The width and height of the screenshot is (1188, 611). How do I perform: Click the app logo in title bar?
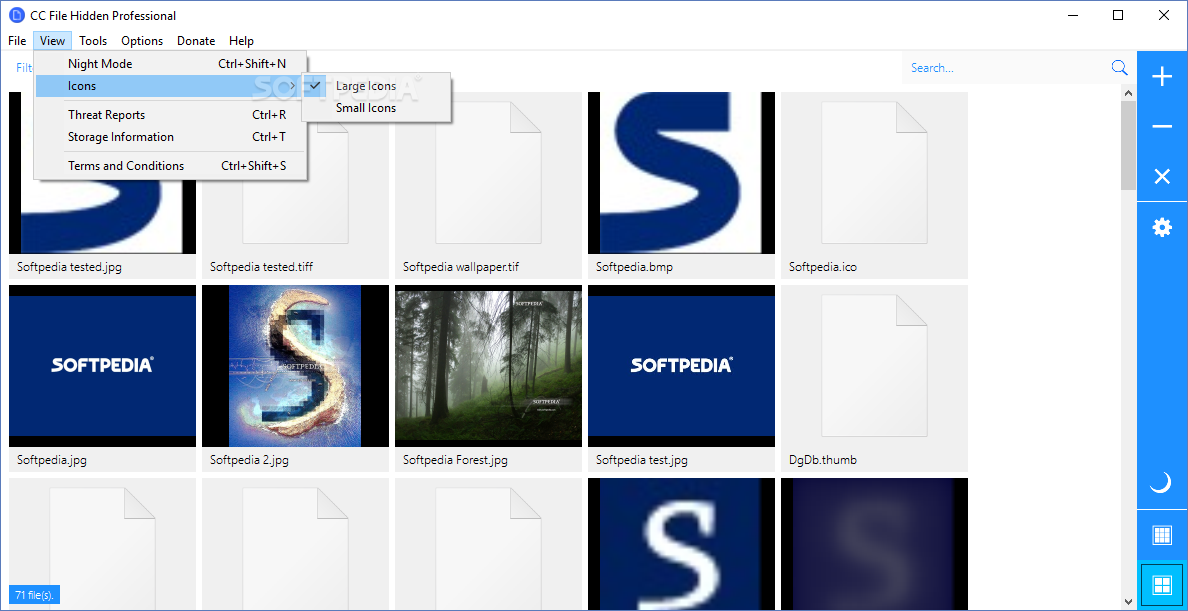tap(17, 15)
